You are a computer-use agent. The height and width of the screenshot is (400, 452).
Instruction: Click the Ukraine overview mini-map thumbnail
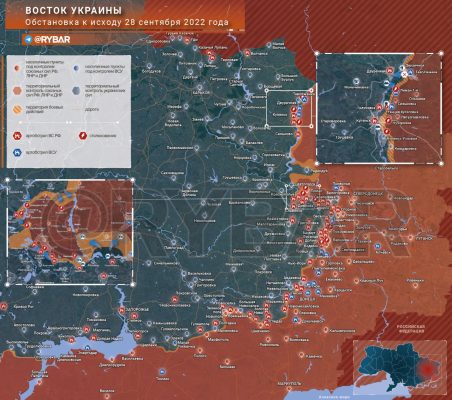[400, 366]
